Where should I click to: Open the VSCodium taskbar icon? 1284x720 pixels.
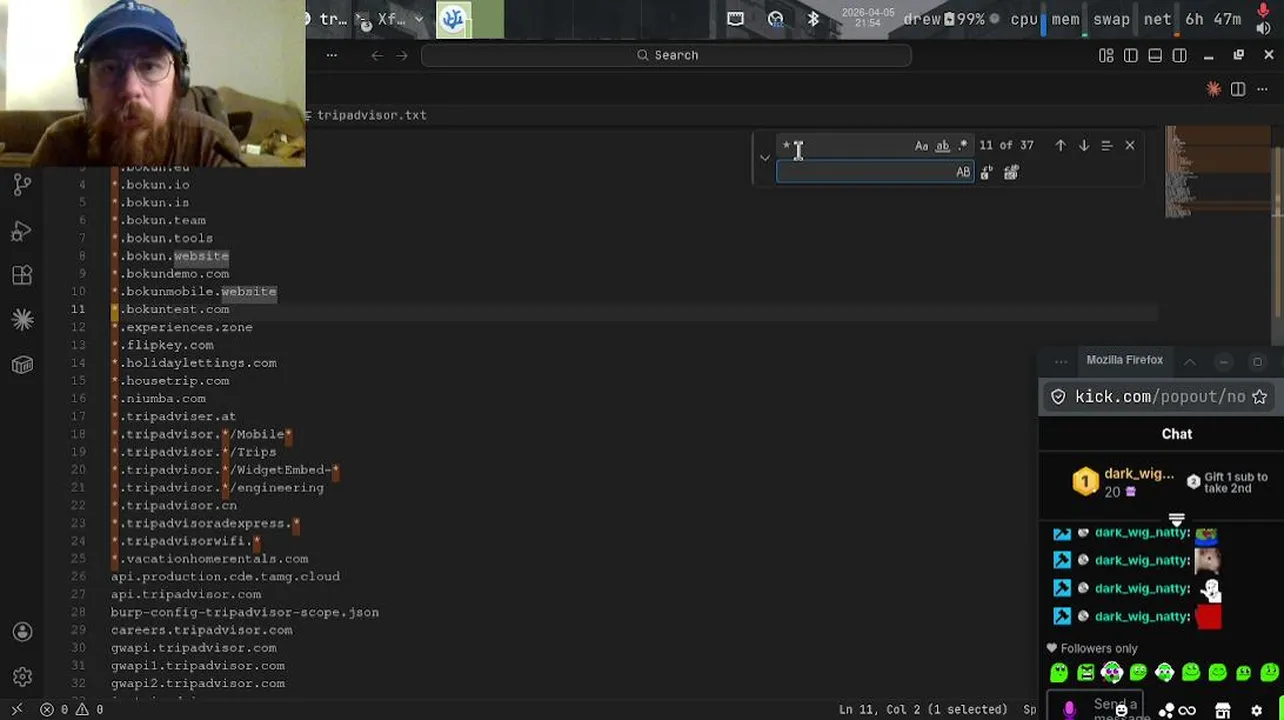pyautogui.click(x=453, y=19)
